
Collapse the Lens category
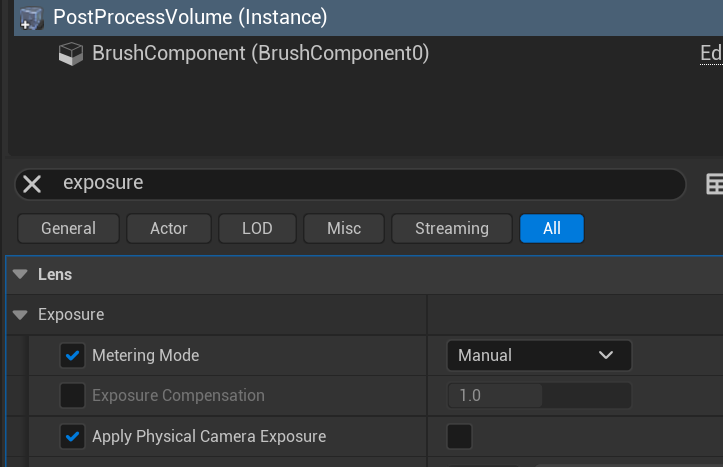tap(20, 274)
